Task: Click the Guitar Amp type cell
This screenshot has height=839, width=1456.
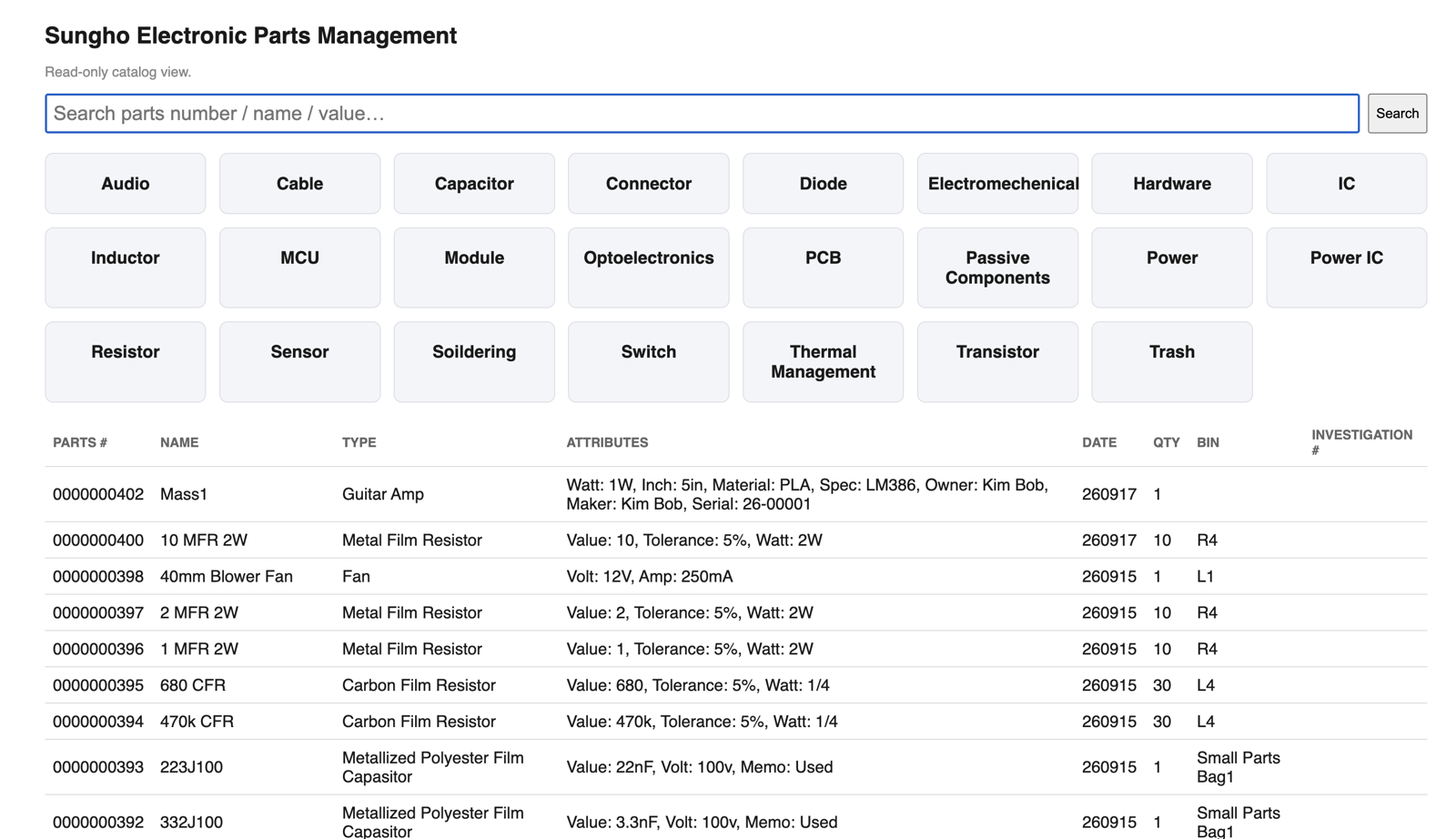Action: 383,494
